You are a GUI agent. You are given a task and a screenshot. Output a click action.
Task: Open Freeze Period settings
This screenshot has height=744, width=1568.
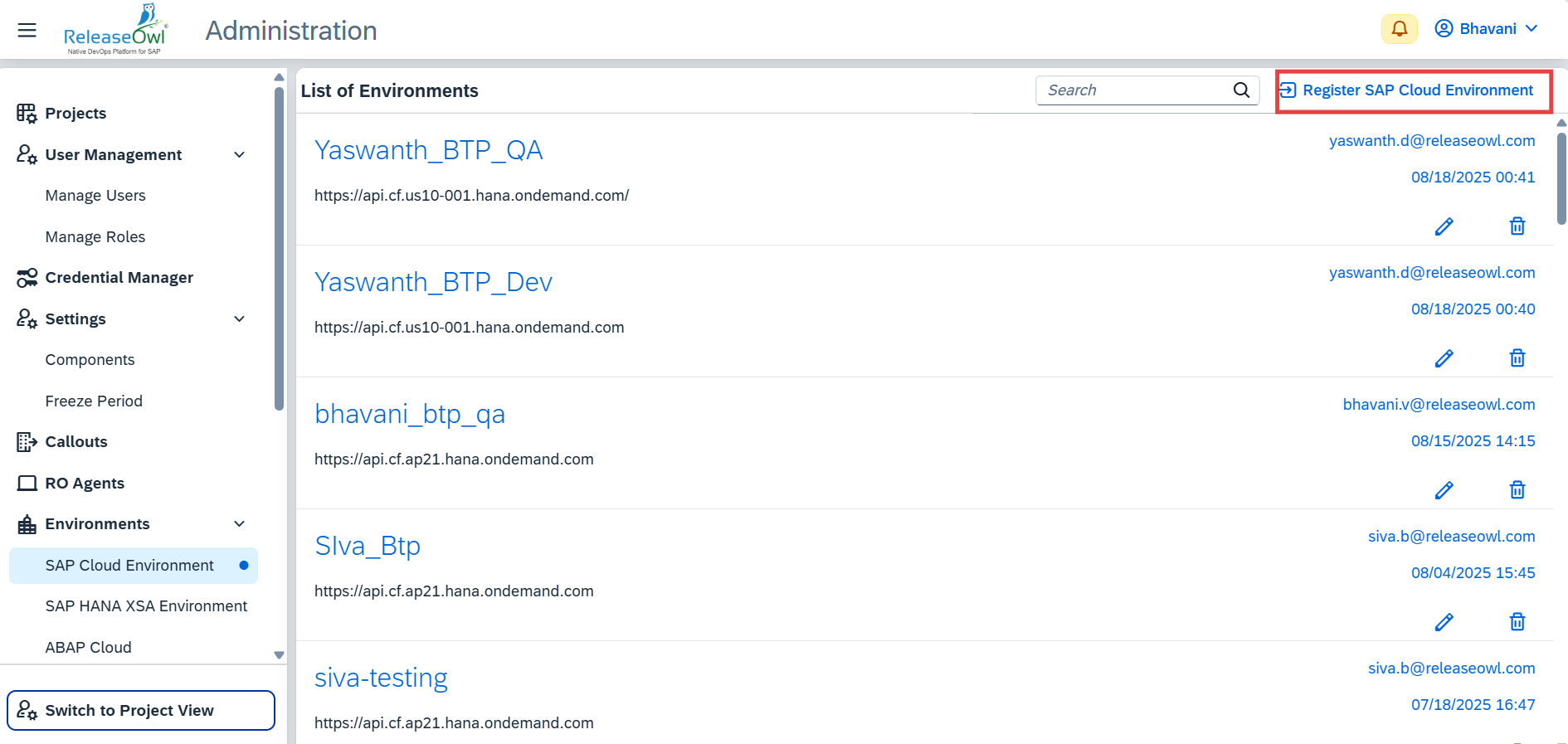pyautogui.click(x=94, y=401)
